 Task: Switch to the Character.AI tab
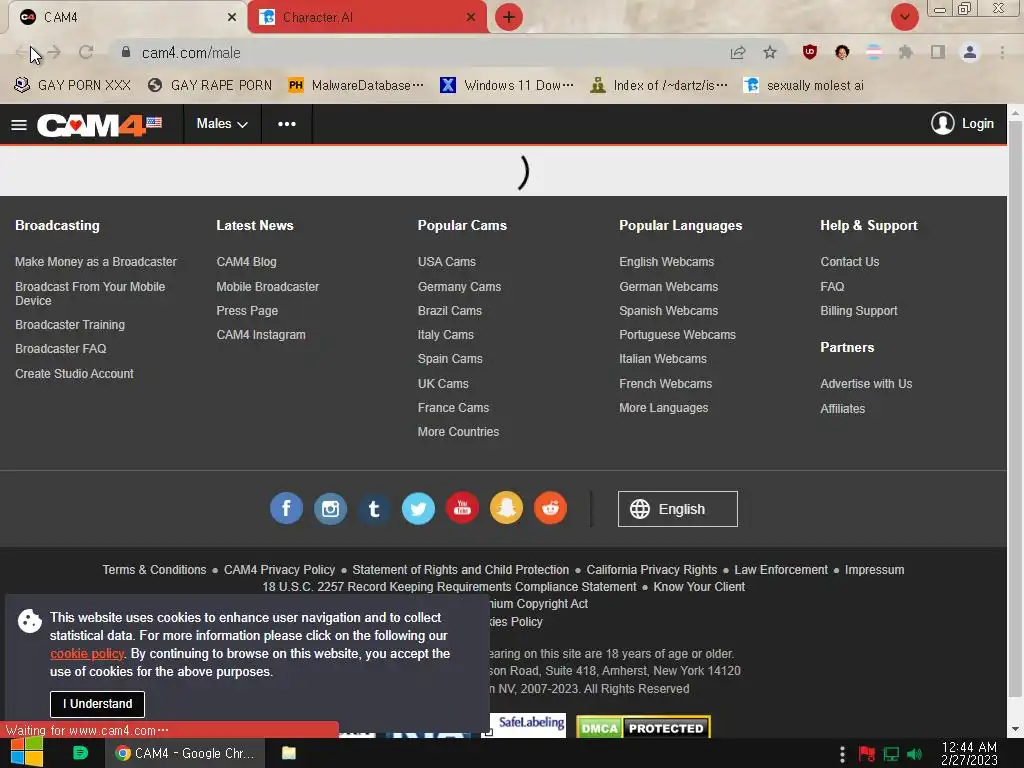(366, 18)
